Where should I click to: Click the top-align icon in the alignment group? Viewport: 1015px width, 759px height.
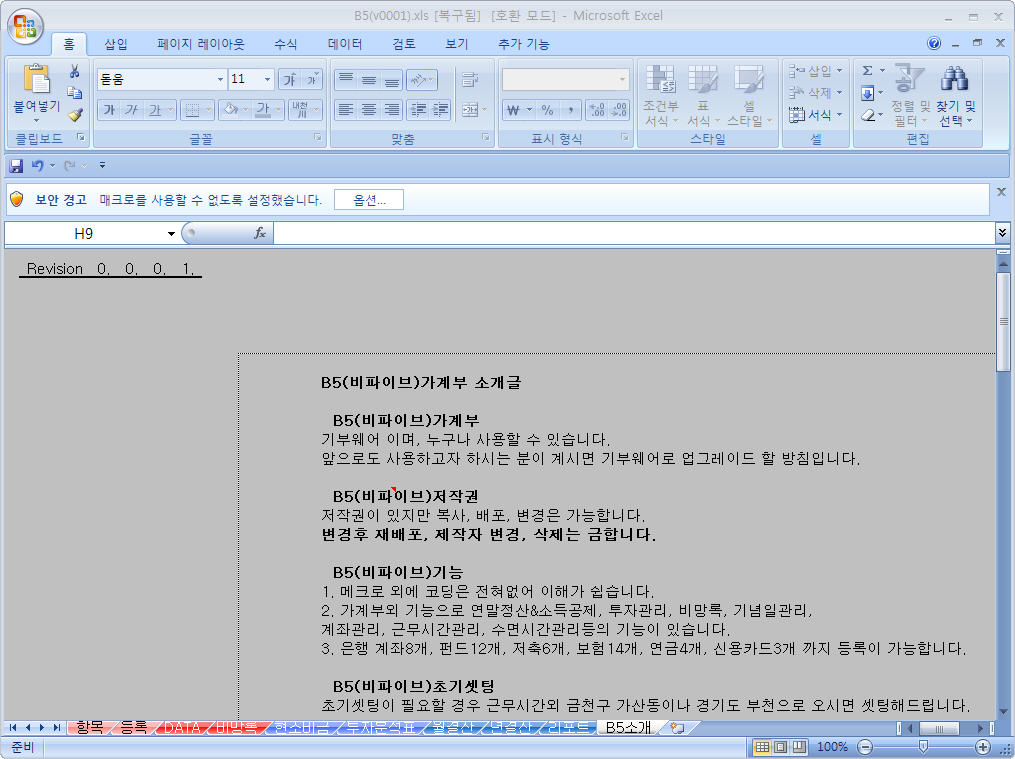tap(346, 80)
